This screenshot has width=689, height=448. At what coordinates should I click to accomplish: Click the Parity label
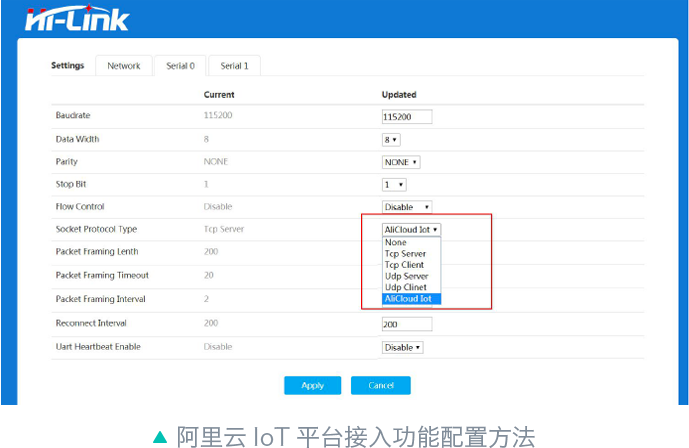66,161
